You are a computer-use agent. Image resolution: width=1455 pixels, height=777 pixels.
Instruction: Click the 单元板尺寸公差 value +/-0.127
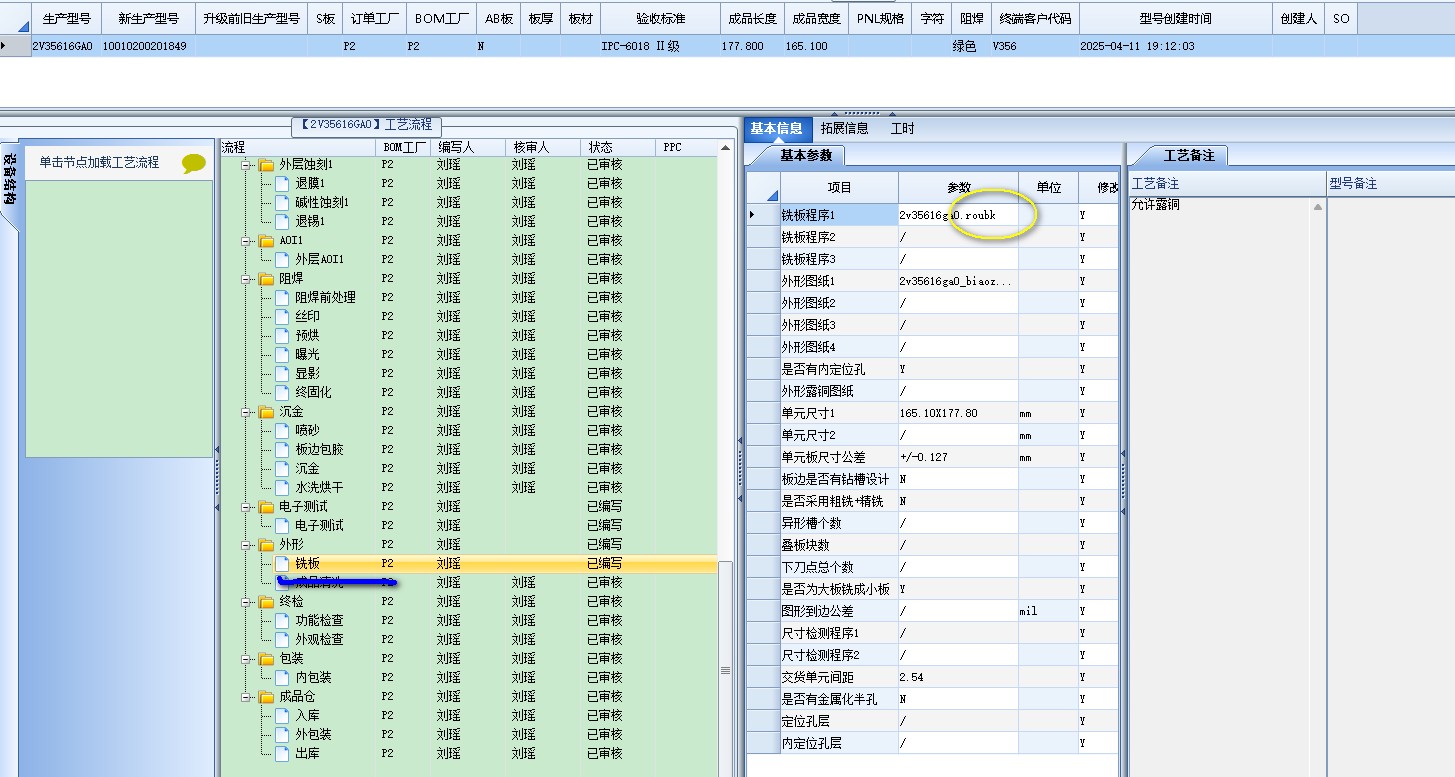point(958,457)
